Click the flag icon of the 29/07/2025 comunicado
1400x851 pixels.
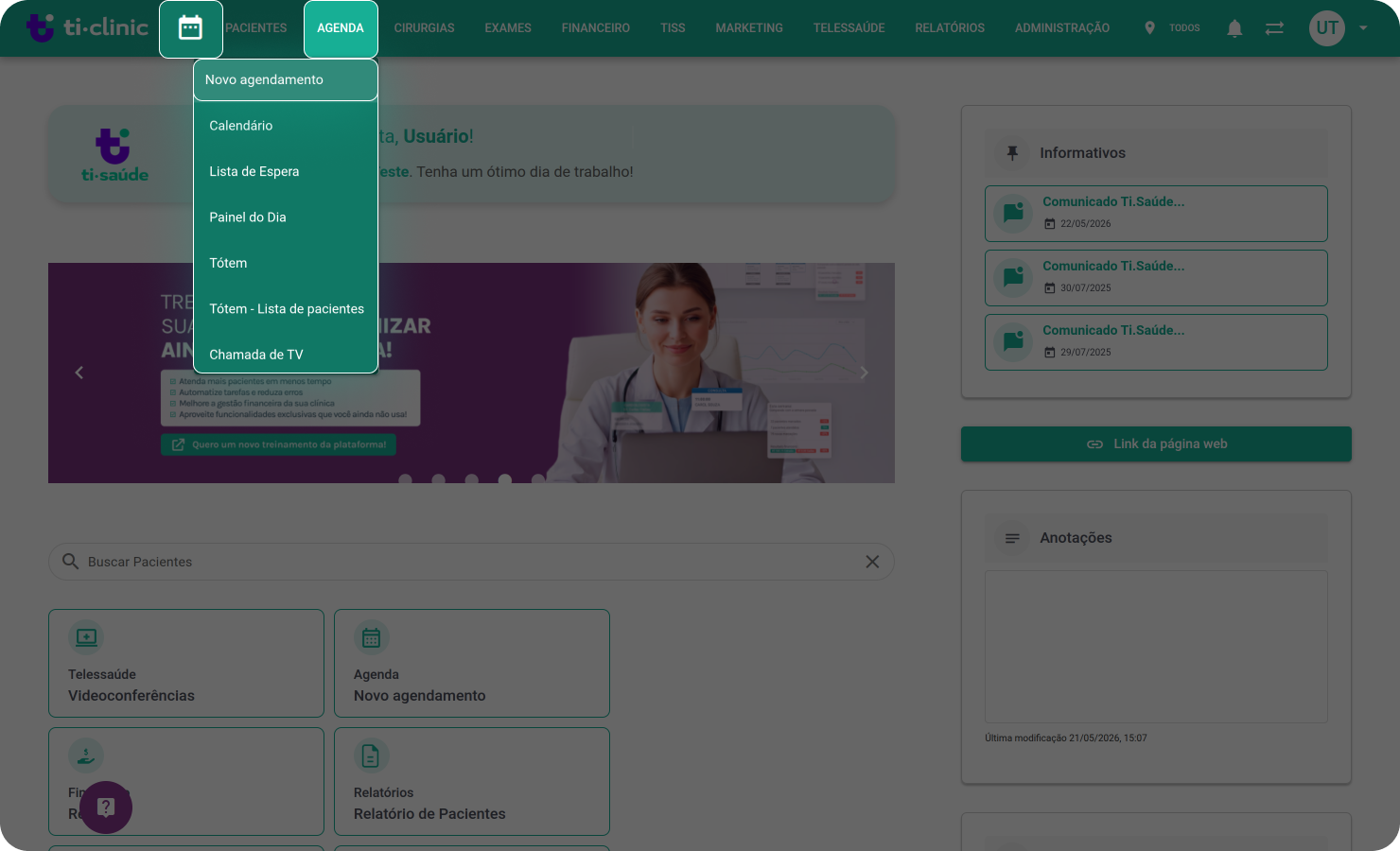(1013, 341)
